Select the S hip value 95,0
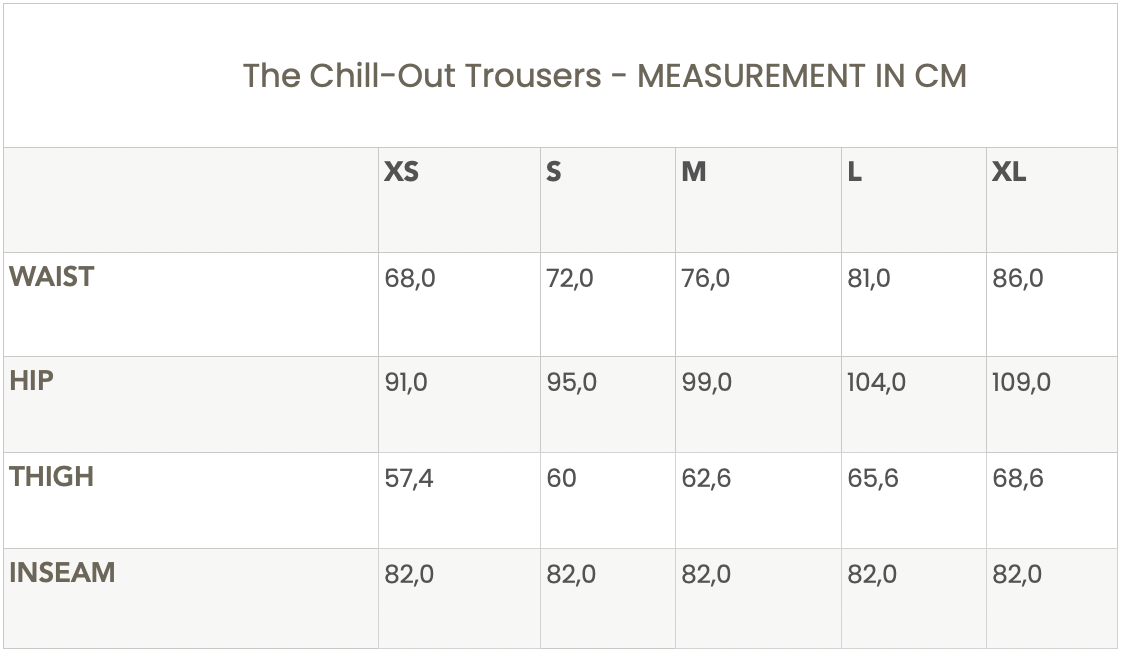The width and height of the screenshot is (1126, 656). click(571, 382)
